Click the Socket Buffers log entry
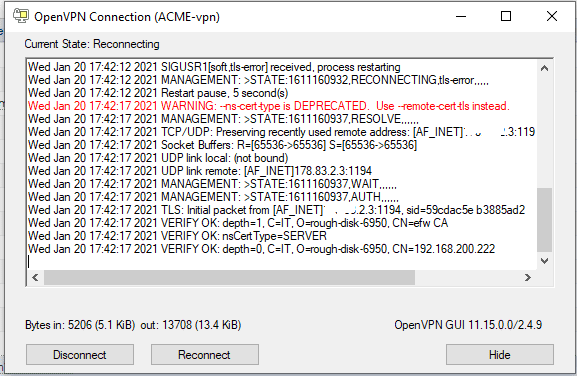577x376 pixels. (x=222, y=145)
